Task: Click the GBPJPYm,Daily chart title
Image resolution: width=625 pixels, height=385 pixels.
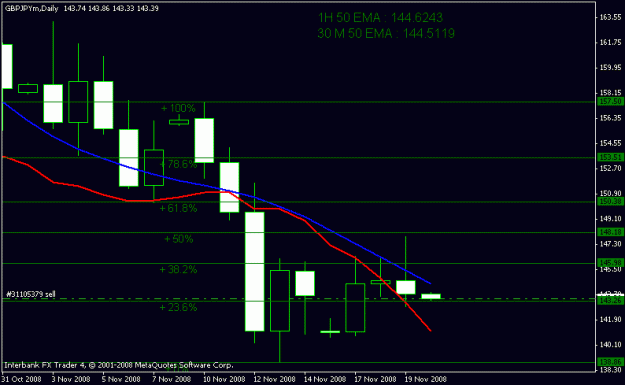Action: coord(31,8)
